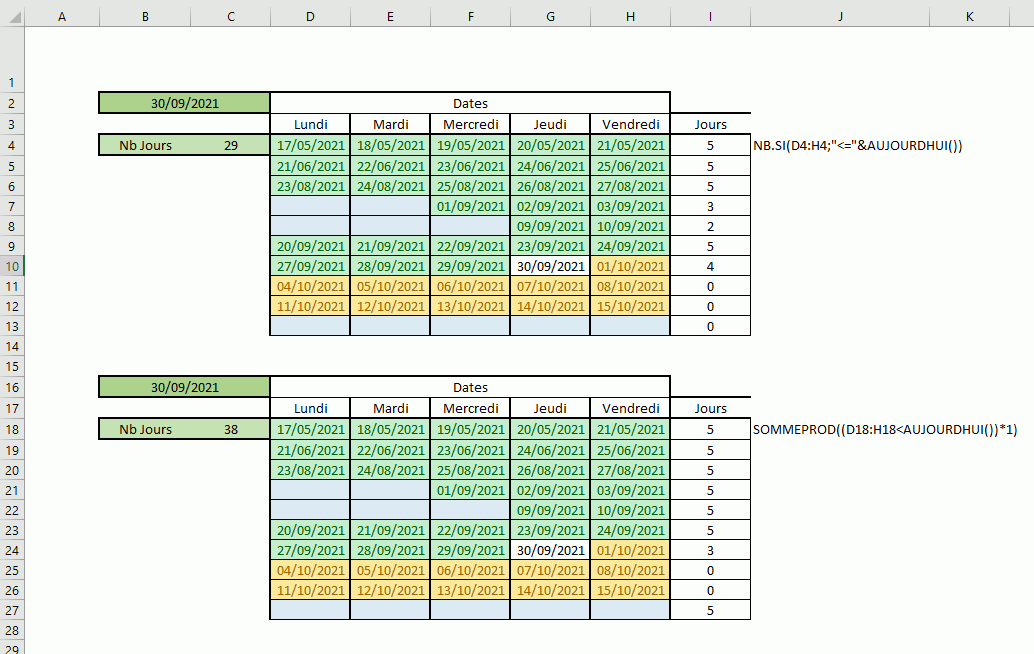The height and width of the screenshot is (654, 1034).
Task: Click 06/10/2021 in row 25
Action: (x=470, y=570)
